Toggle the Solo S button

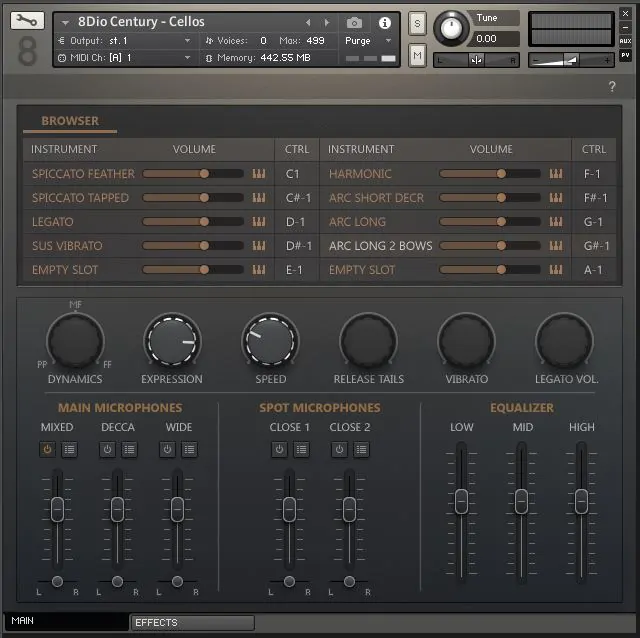tap(417, 23)
